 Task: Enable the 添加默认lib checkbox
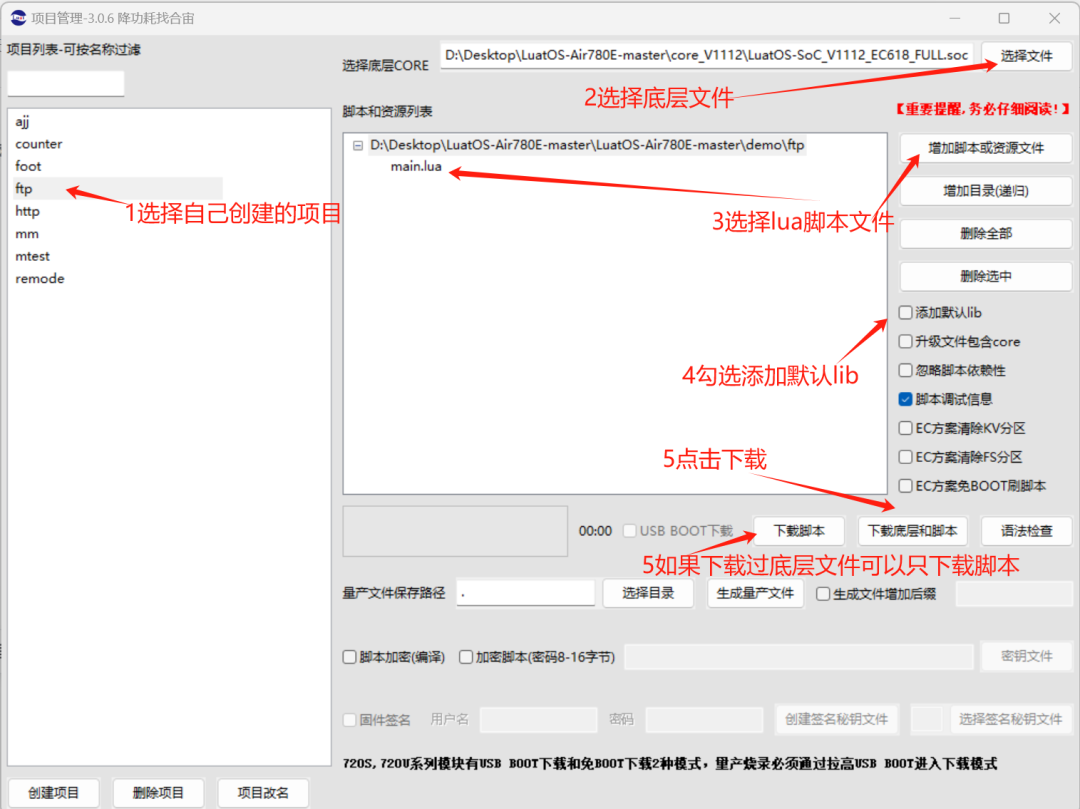(906, 313)
